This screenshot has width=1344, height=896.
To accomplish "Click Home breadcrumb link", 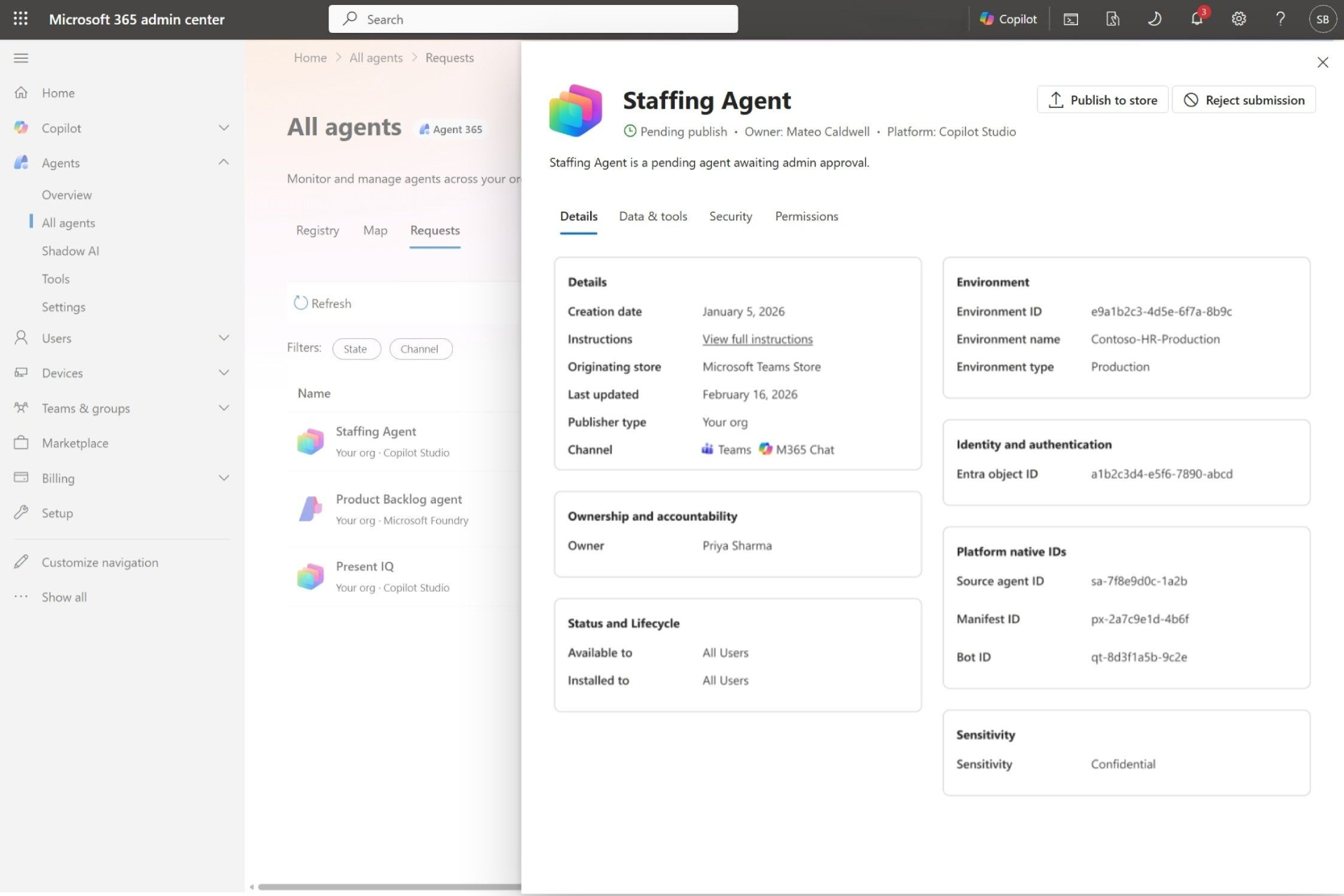I will coord(310,57).
